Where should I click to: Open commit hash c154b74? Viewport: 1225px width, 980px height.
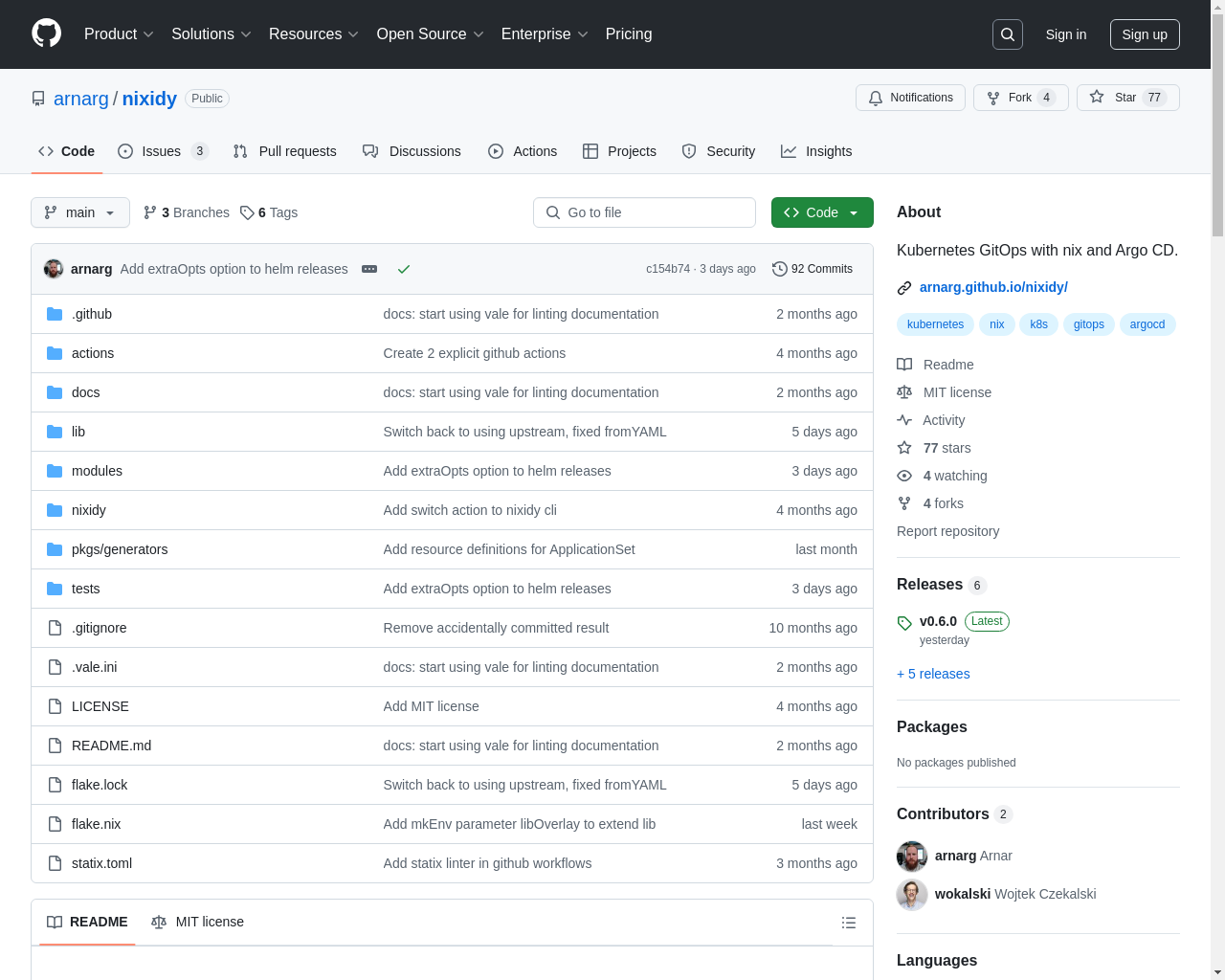tap(668, 269)
